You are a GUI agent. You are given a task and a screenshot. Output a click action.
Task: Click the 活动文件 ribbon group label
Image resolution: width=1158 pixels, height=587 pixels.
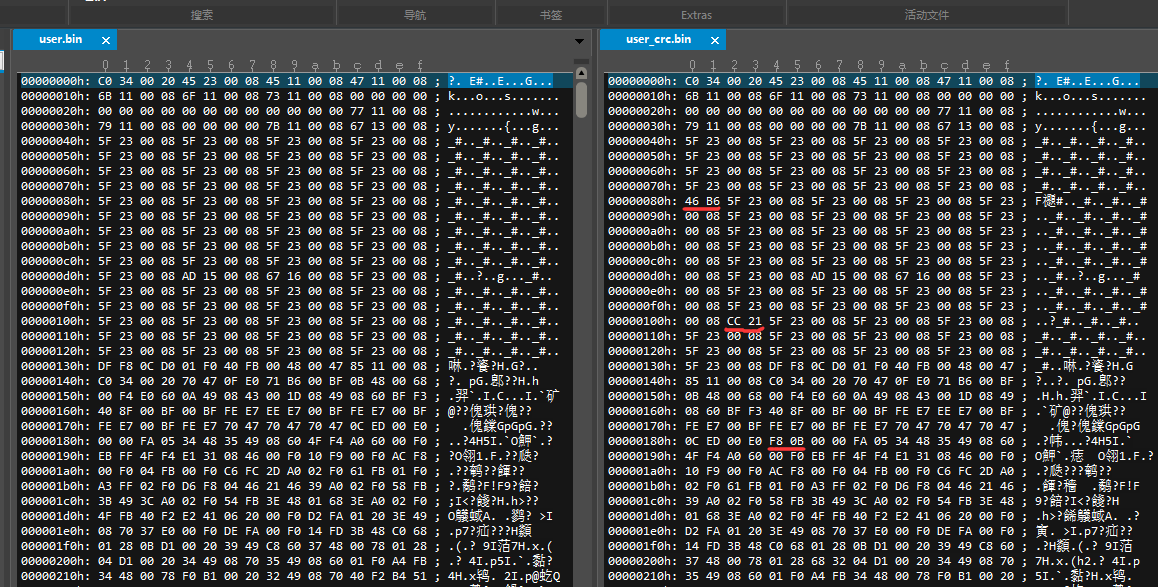(x=926, y=15)
